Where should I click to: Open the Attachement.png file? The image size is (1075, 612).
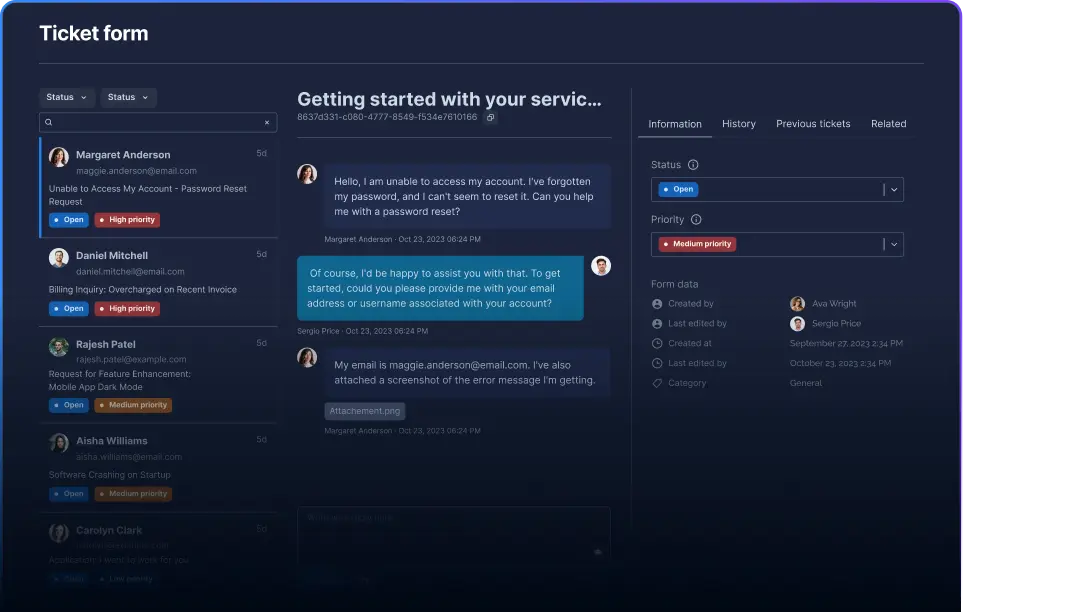point(365,411)
